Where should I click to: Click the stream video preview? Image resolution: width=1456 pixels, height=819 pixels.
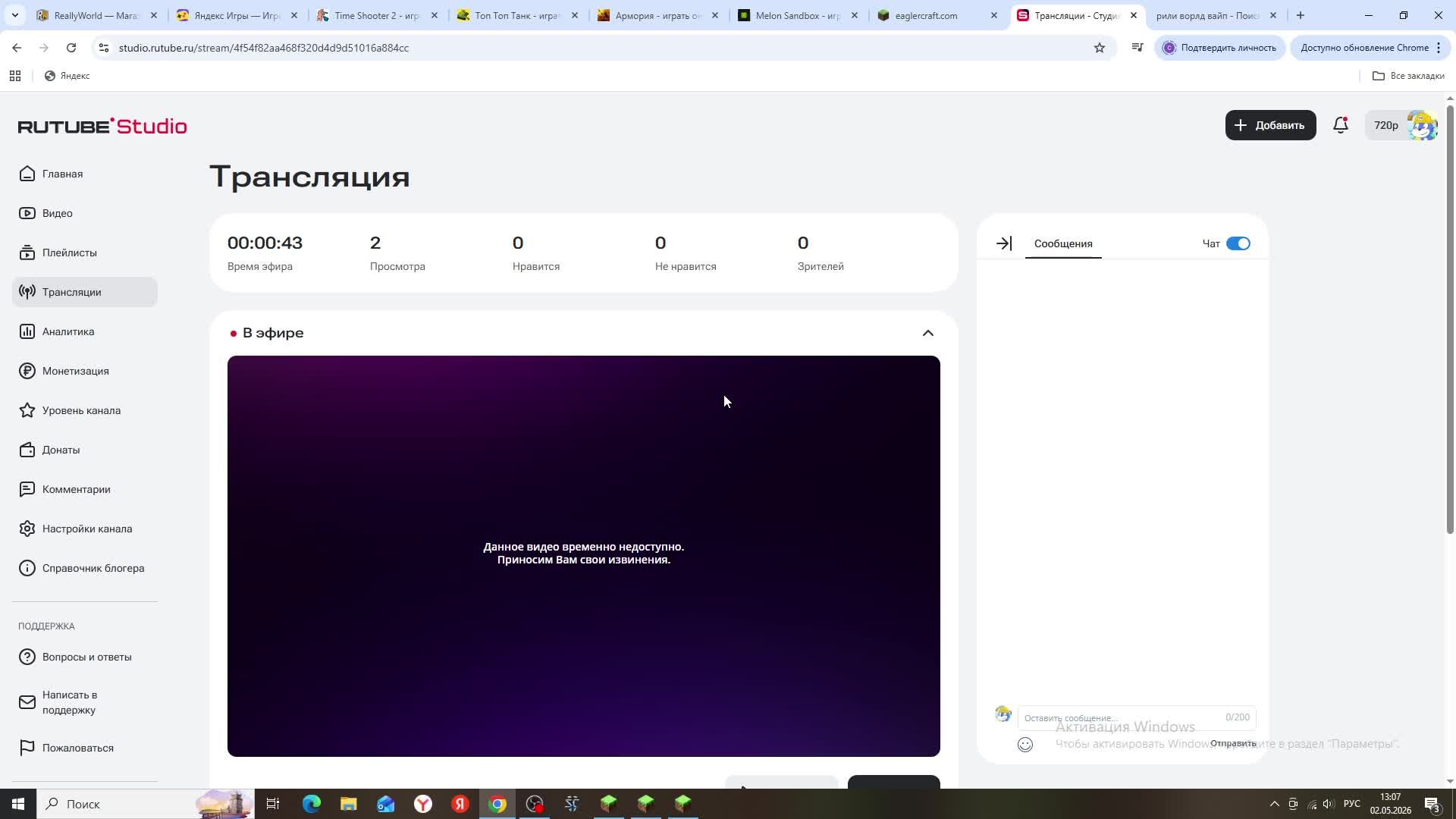coord(584,556)
